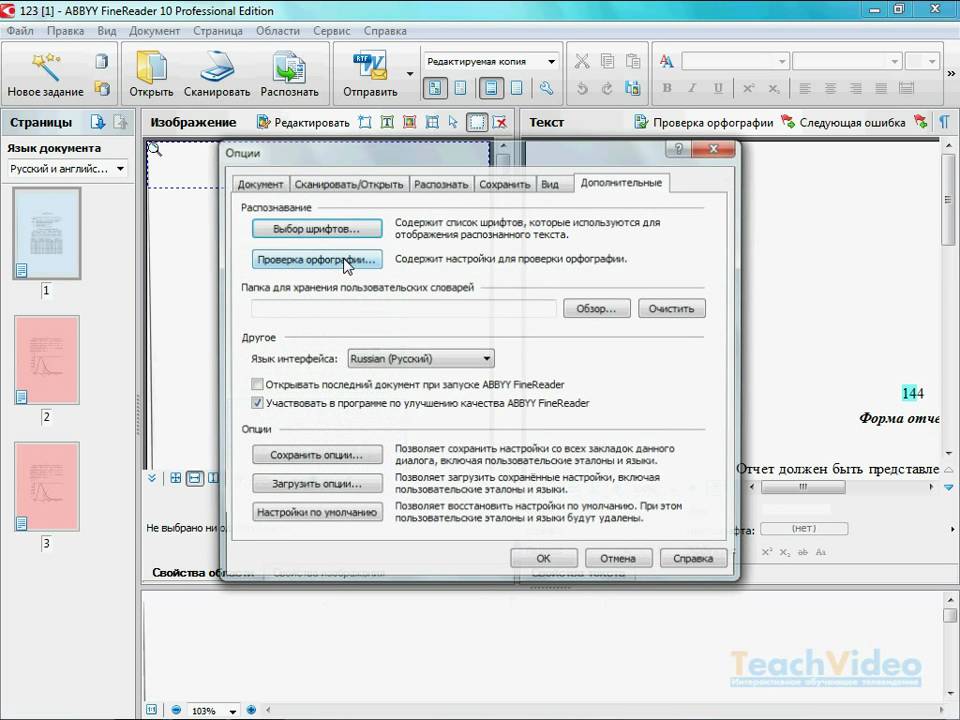Expand toolbar overflow chevron at right
The image size is (960, 720).
click(951, 73)
